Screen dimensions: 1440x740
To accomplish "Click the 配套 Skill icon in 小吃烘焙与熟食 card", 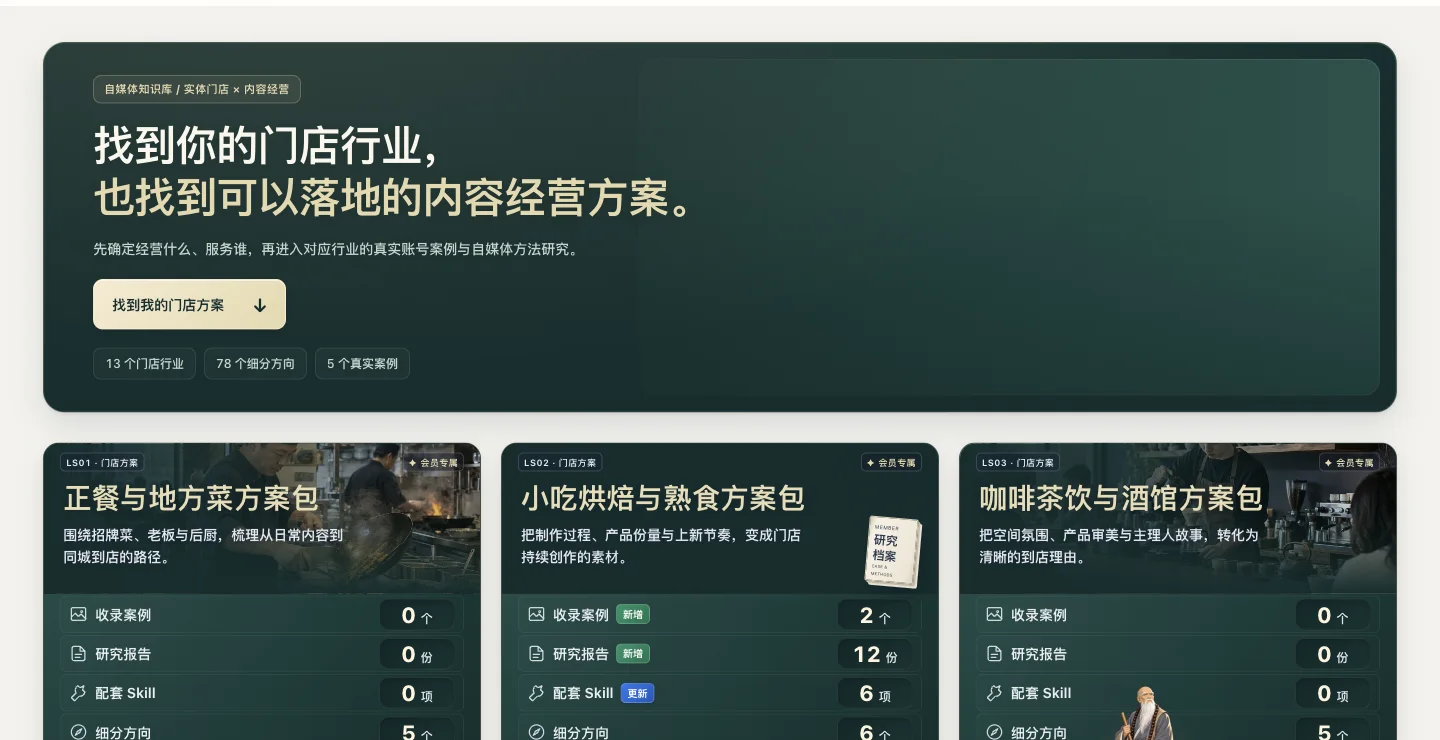I will pyautogui.click(x=536, y=692).
